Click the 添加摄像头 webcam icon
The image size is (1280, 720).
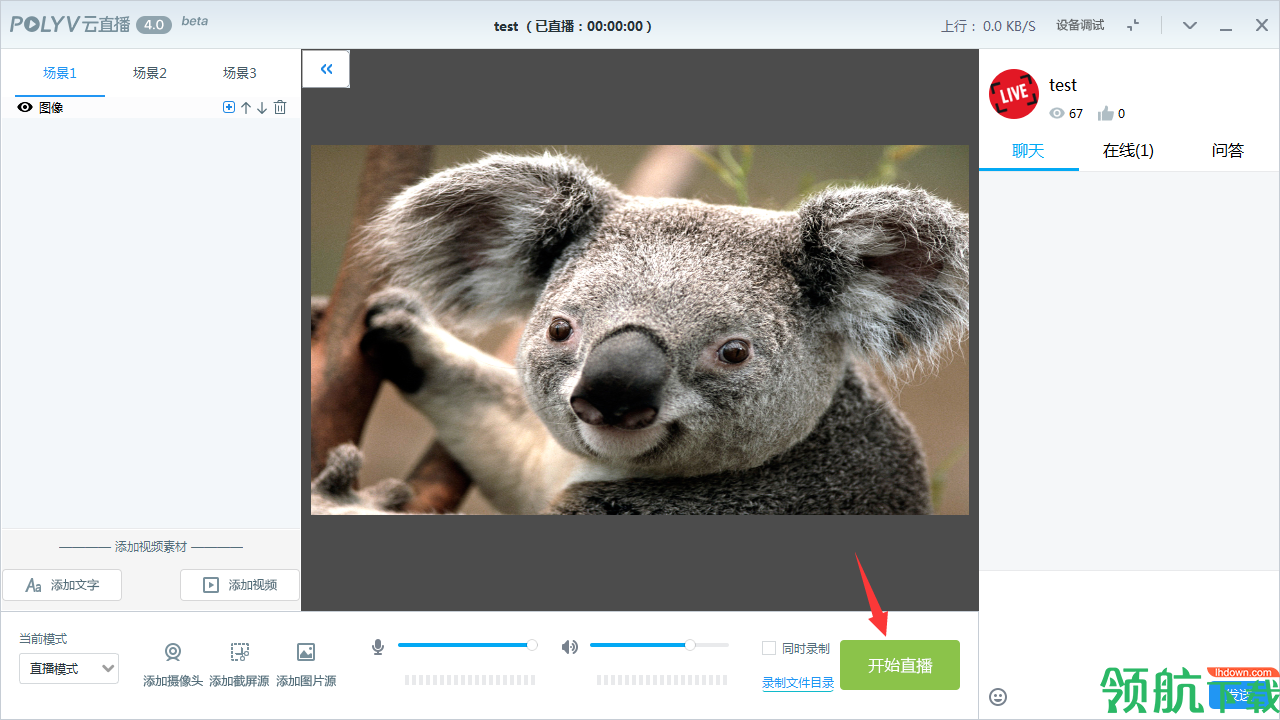(173, 653)
